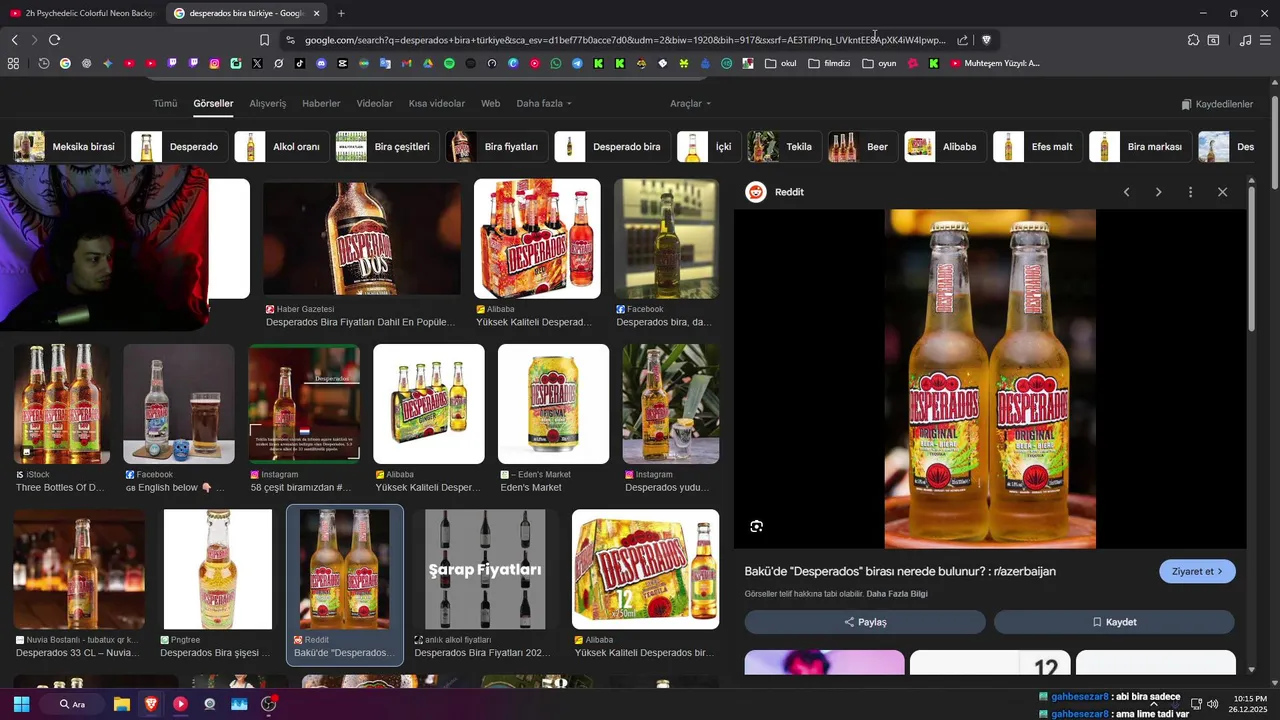This screenshot has height=720, width=1280.
Task: Open three-dot options in preview panel
Action: point(1190,192)
